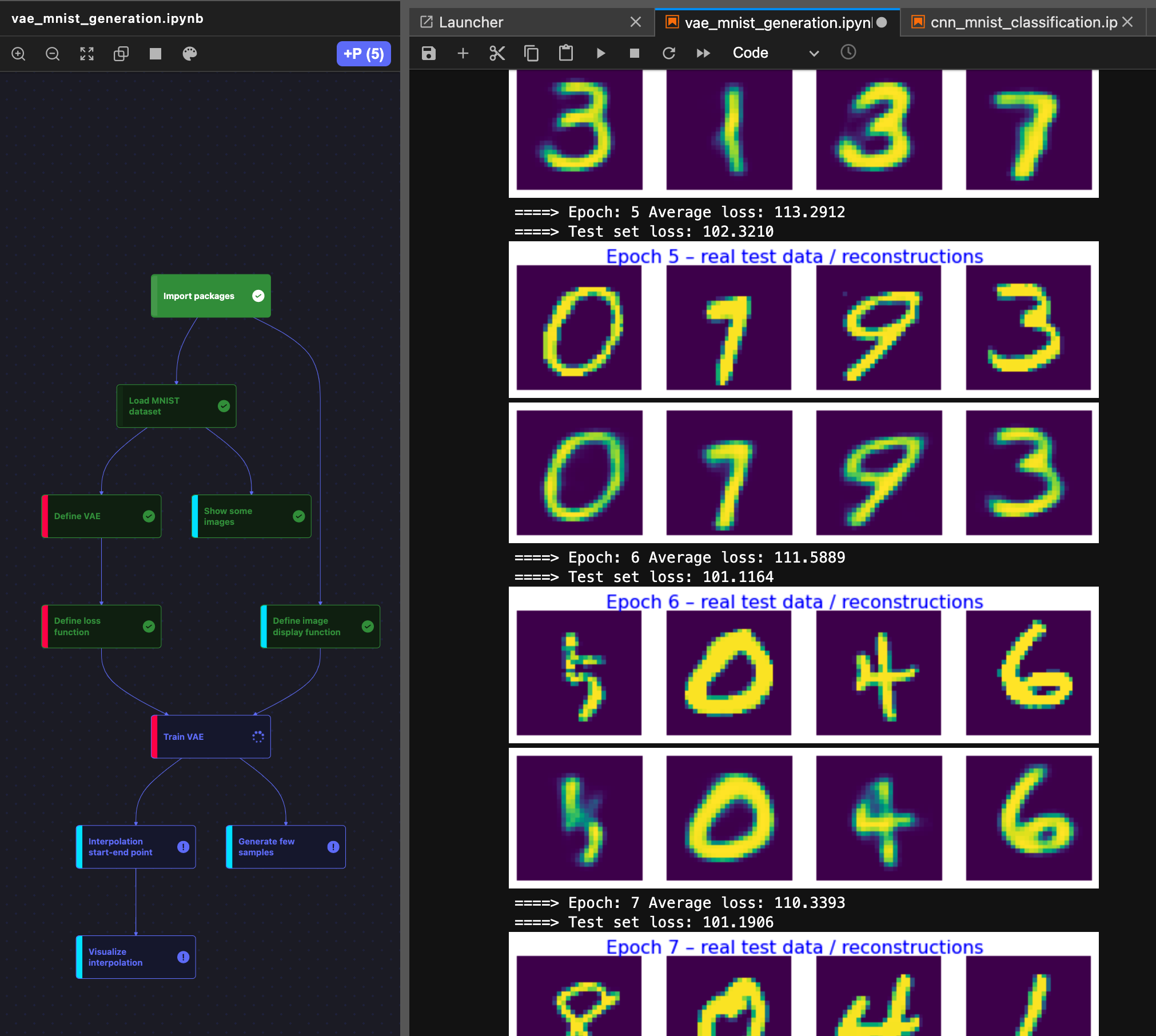This screenshot has width=1156, height=1036.
Task: Click the zoom in icon in pipeline panel
Action: coord(18,54)
